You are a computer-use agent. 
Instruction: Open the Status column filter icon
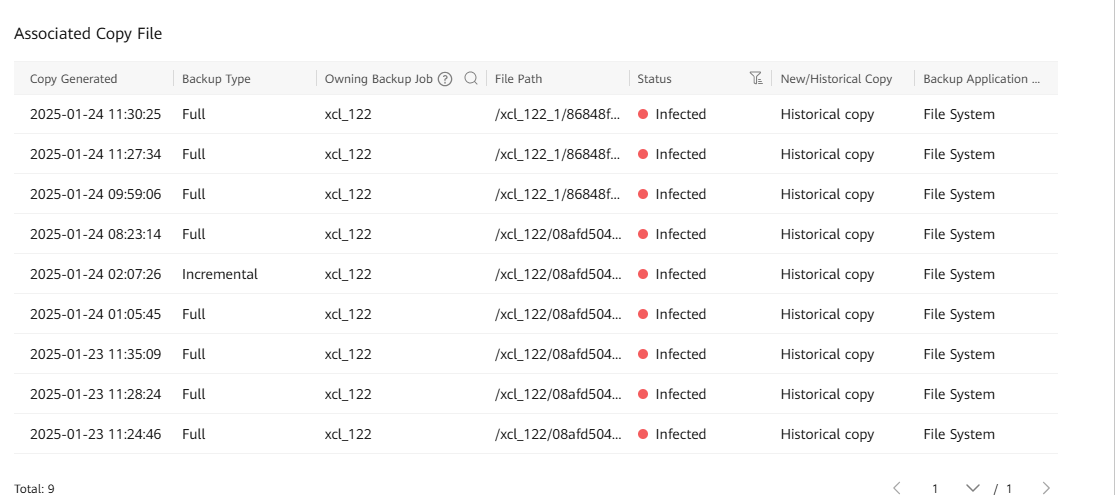[x=756, y=79]
